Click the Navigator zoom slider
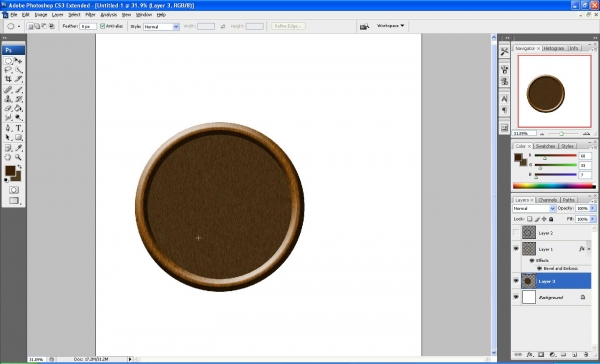Image resolution: width=600 pixels, height=364 pixels. (x=561, y=133)
